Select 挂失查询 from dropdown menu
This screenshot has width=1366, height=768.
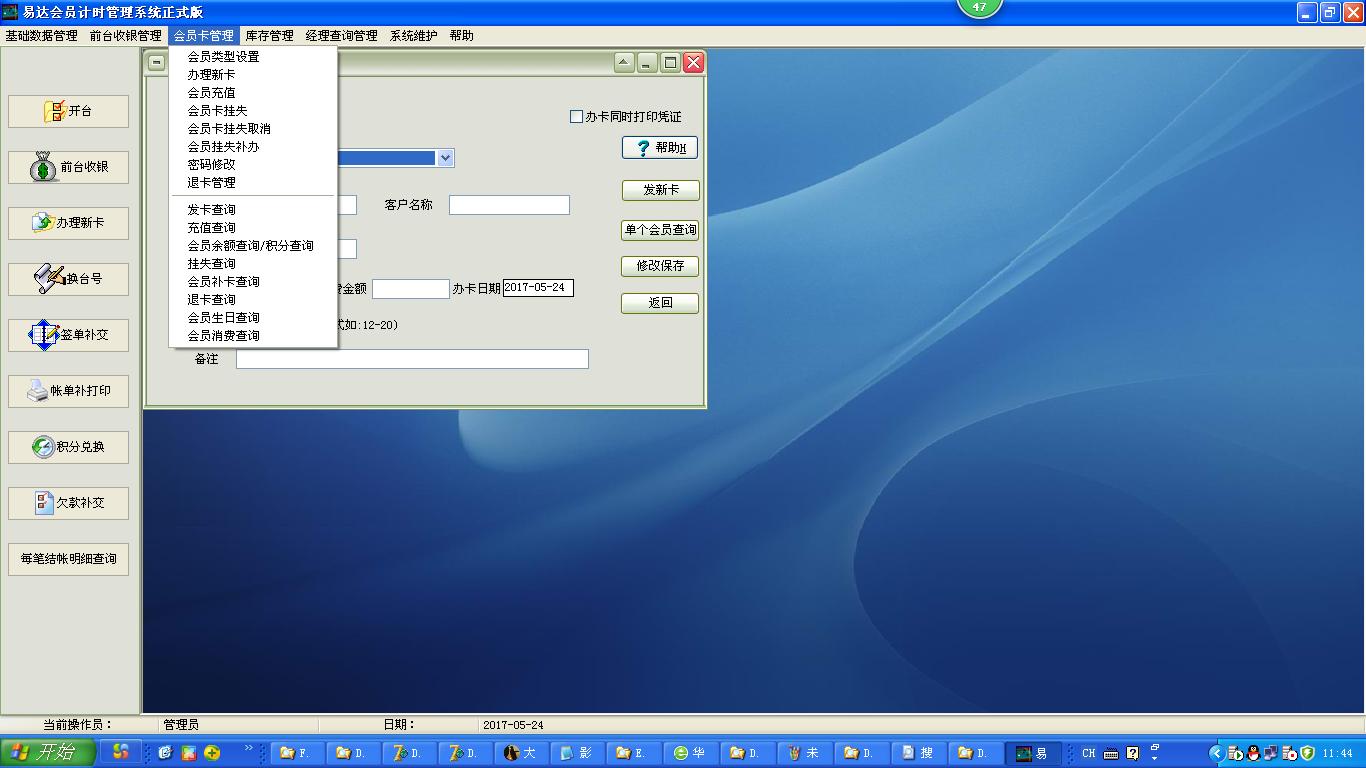tap(253, 264)
